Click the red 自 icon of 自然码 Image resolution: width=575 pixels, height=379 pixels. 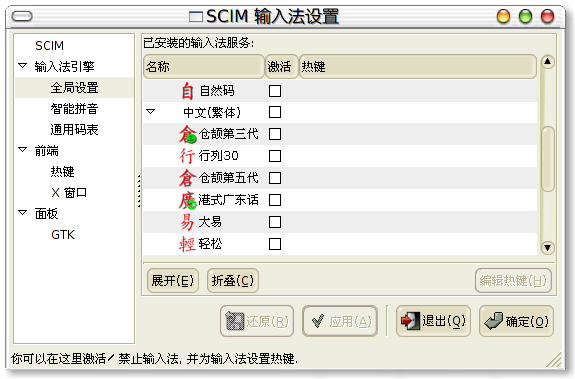point(187,91)
